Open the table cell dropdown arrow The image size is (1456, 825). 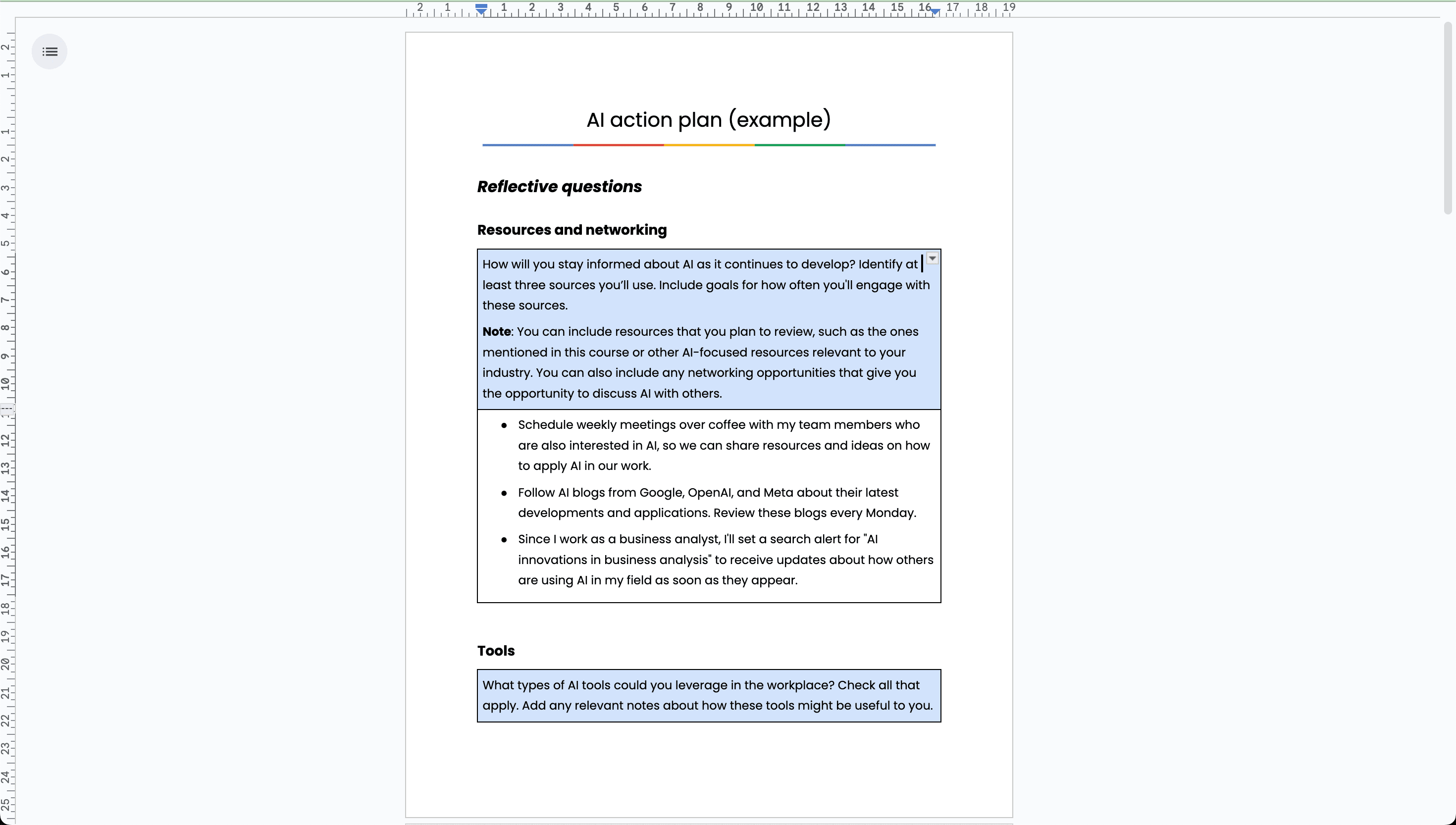click(932, 259)
